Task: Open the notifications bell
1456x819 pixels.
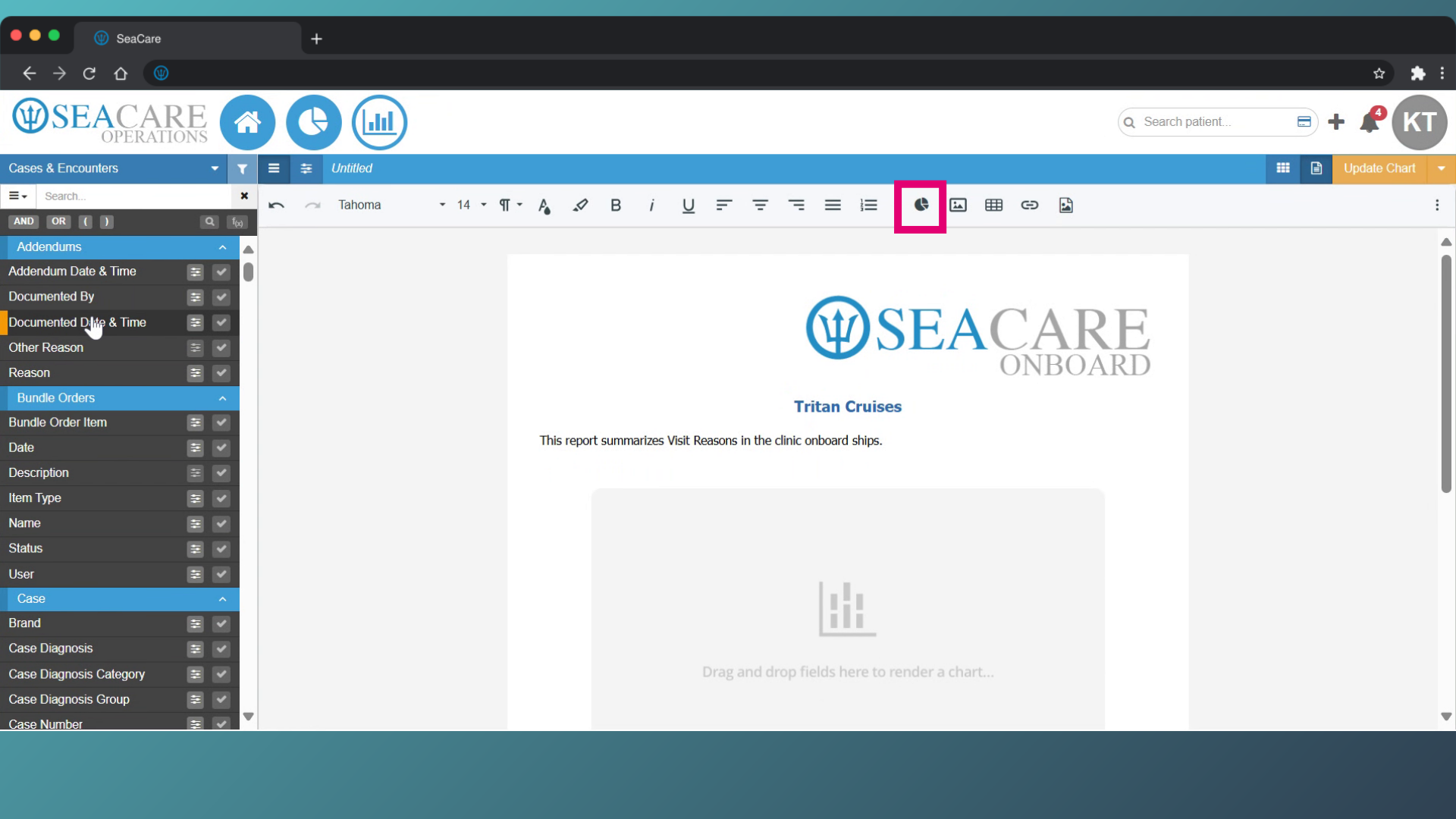Action: [x=1370, y=121]
